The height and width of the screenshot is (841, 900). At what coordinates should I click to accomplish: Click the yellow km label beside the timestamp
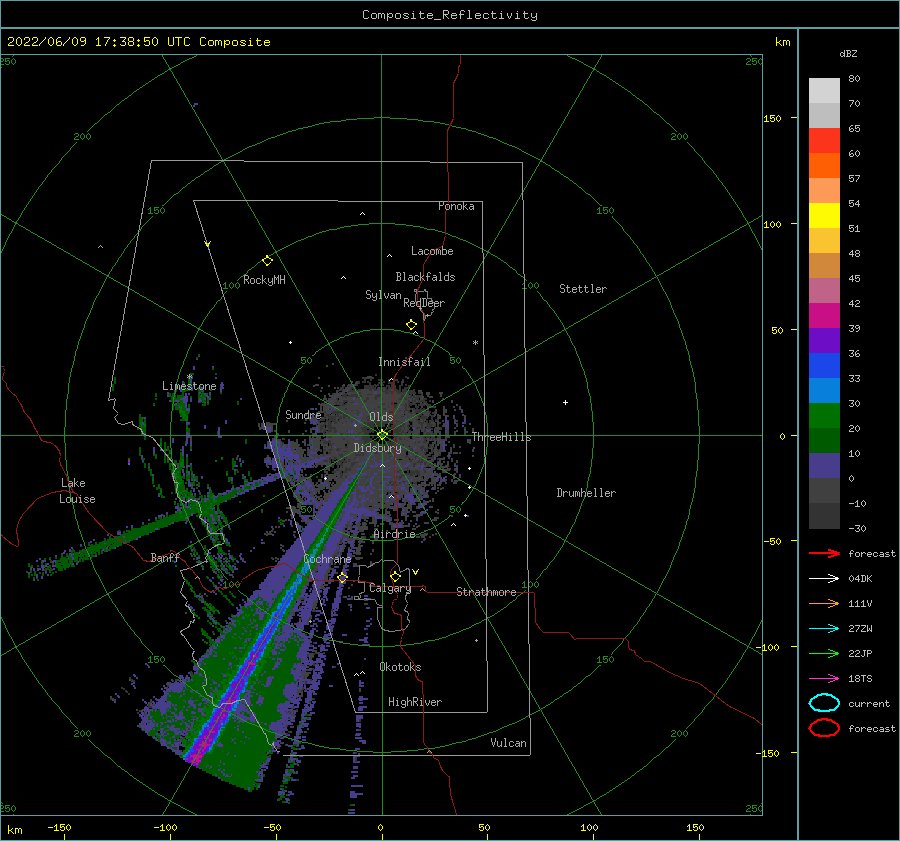[x=782, y=42]
